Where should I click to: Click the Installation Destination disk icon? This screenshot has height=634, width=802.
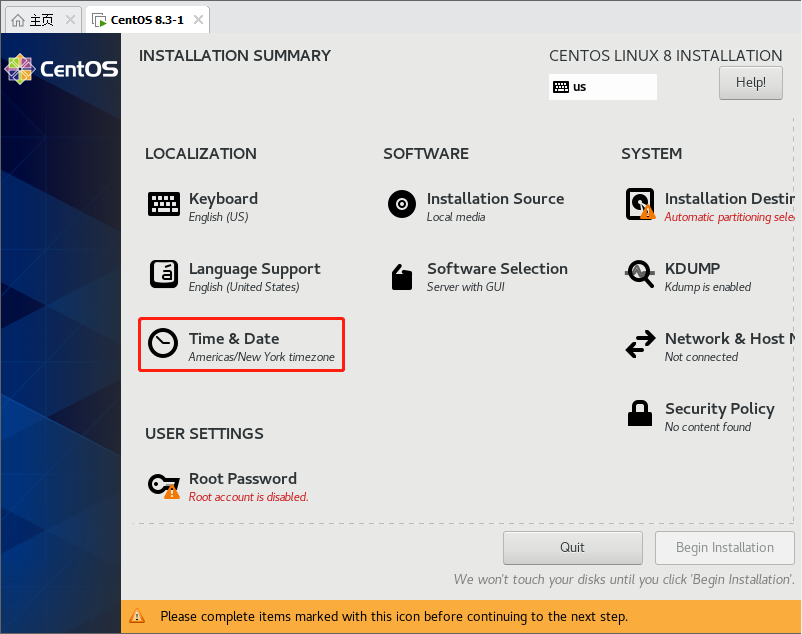[640, 204]
